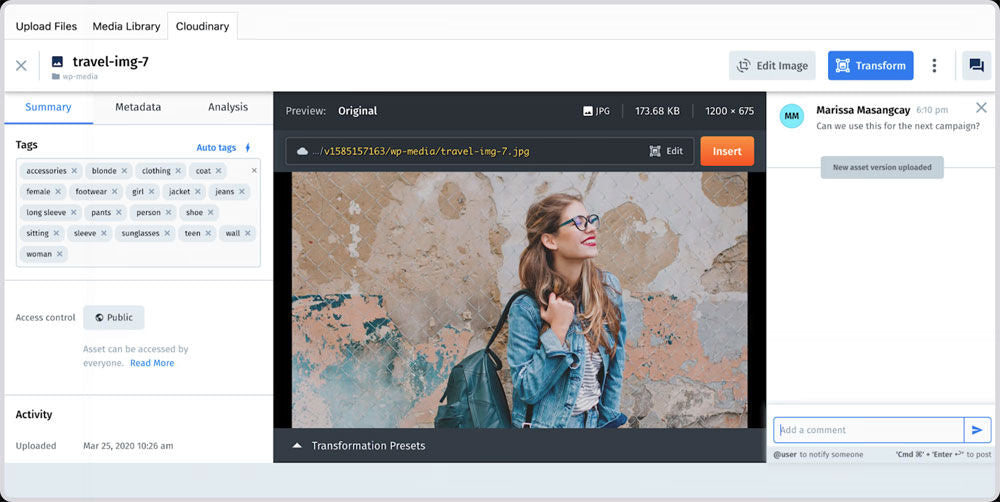Remove the female tag

coord(58,191)
